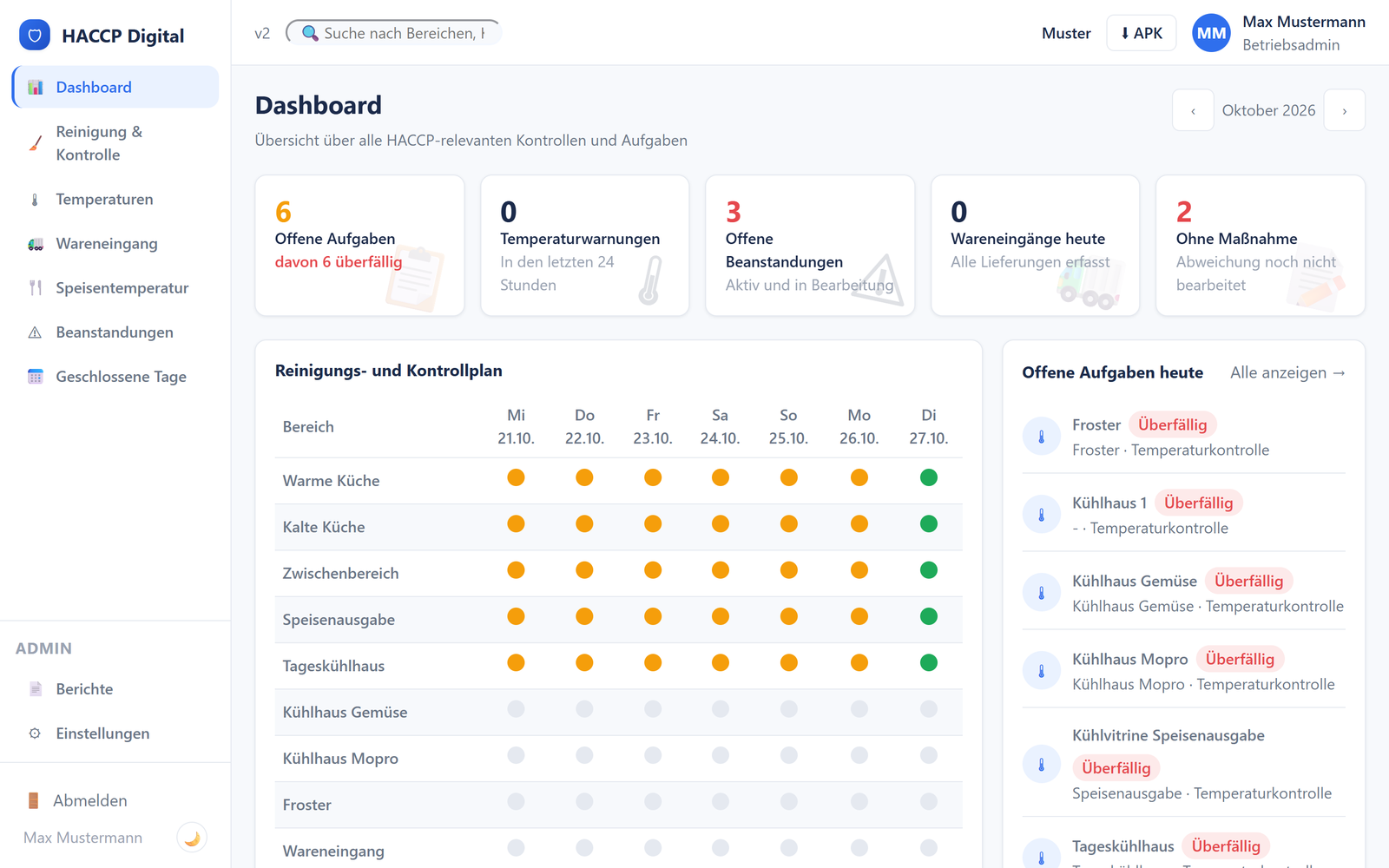Open Reinigung & Kontrolle in sidebar
Screen dimensions: 1389x868
click(x=115, y=143)
